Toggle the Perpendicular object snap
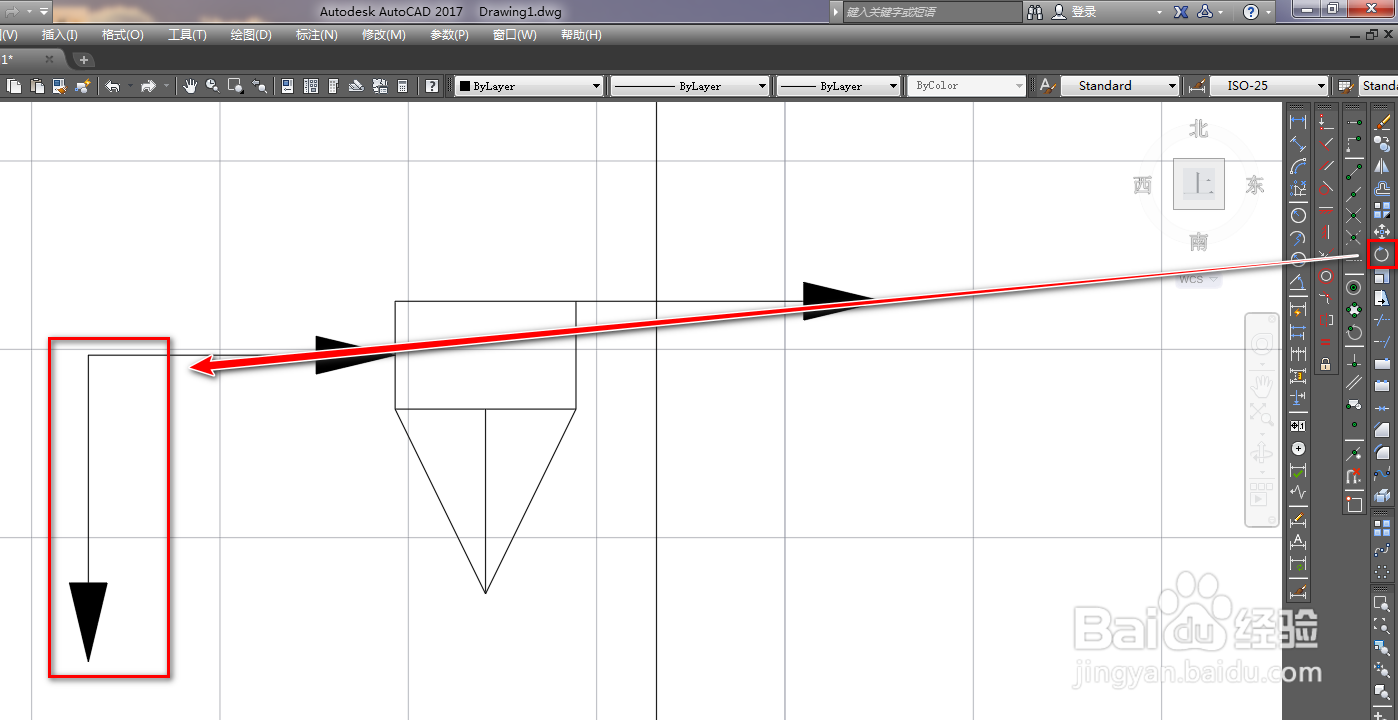The height and width of the screenshot is (720, 1398). tap(1353, 359)
